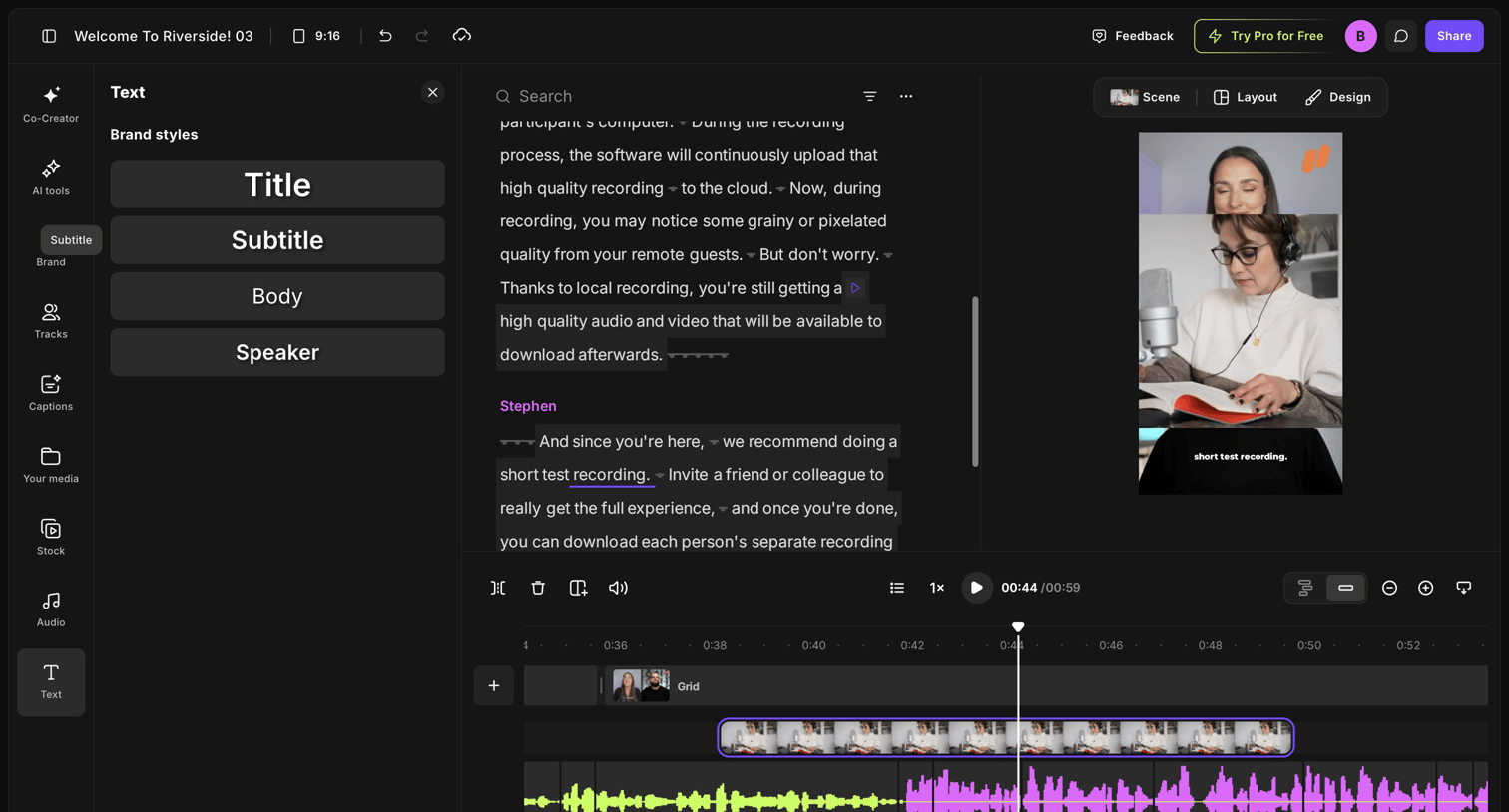
Task: Click the rightmost timeline toolbar icon
Action: coord(1464,588)
